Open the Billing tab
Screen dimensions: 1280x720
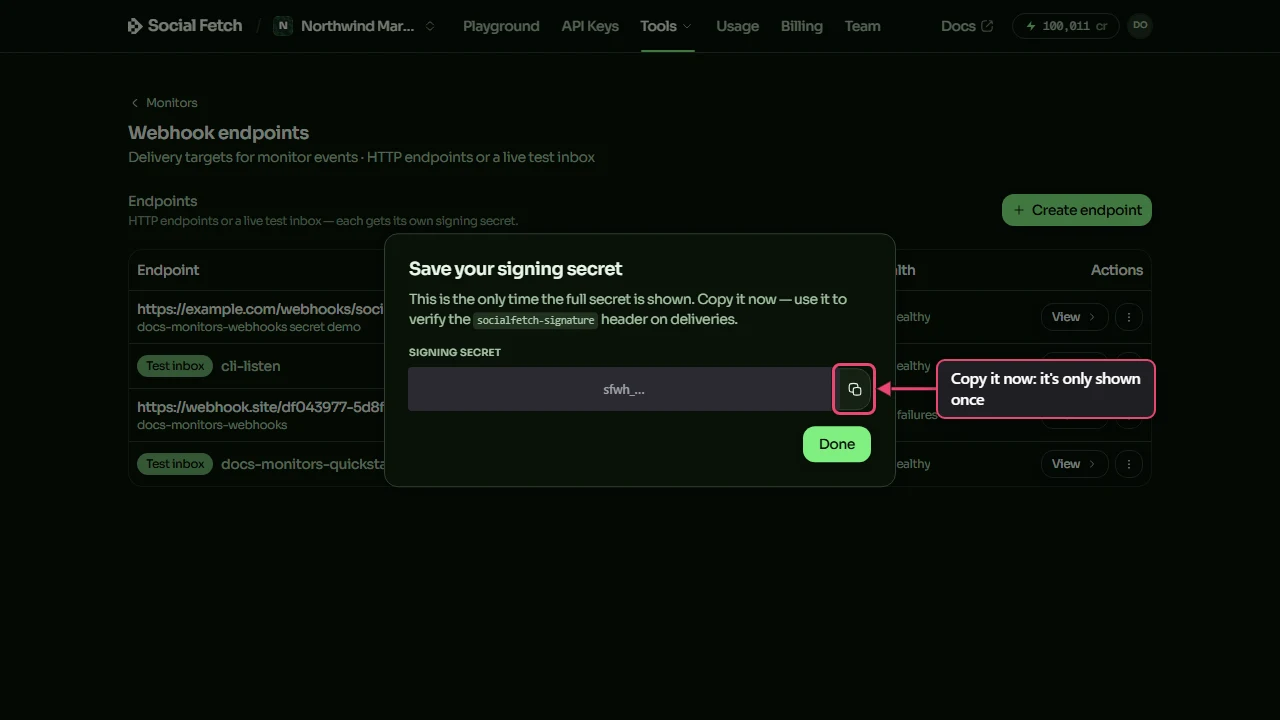(x=802, y=26)
